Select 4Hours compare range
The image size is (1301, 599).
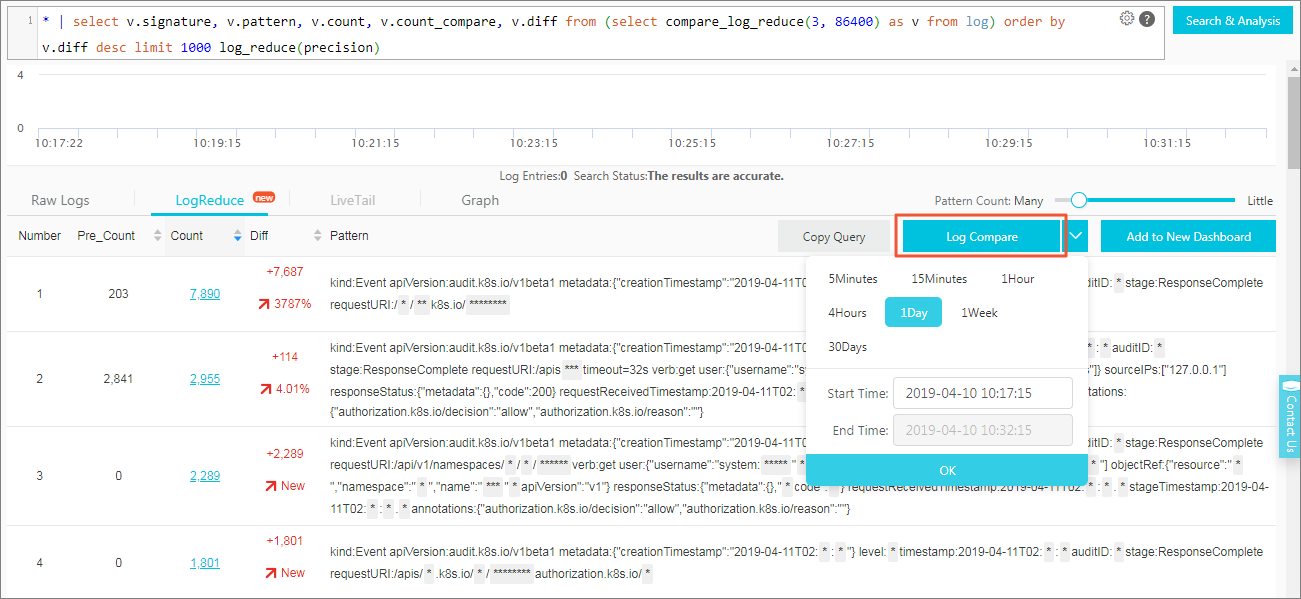click(847, 313)
